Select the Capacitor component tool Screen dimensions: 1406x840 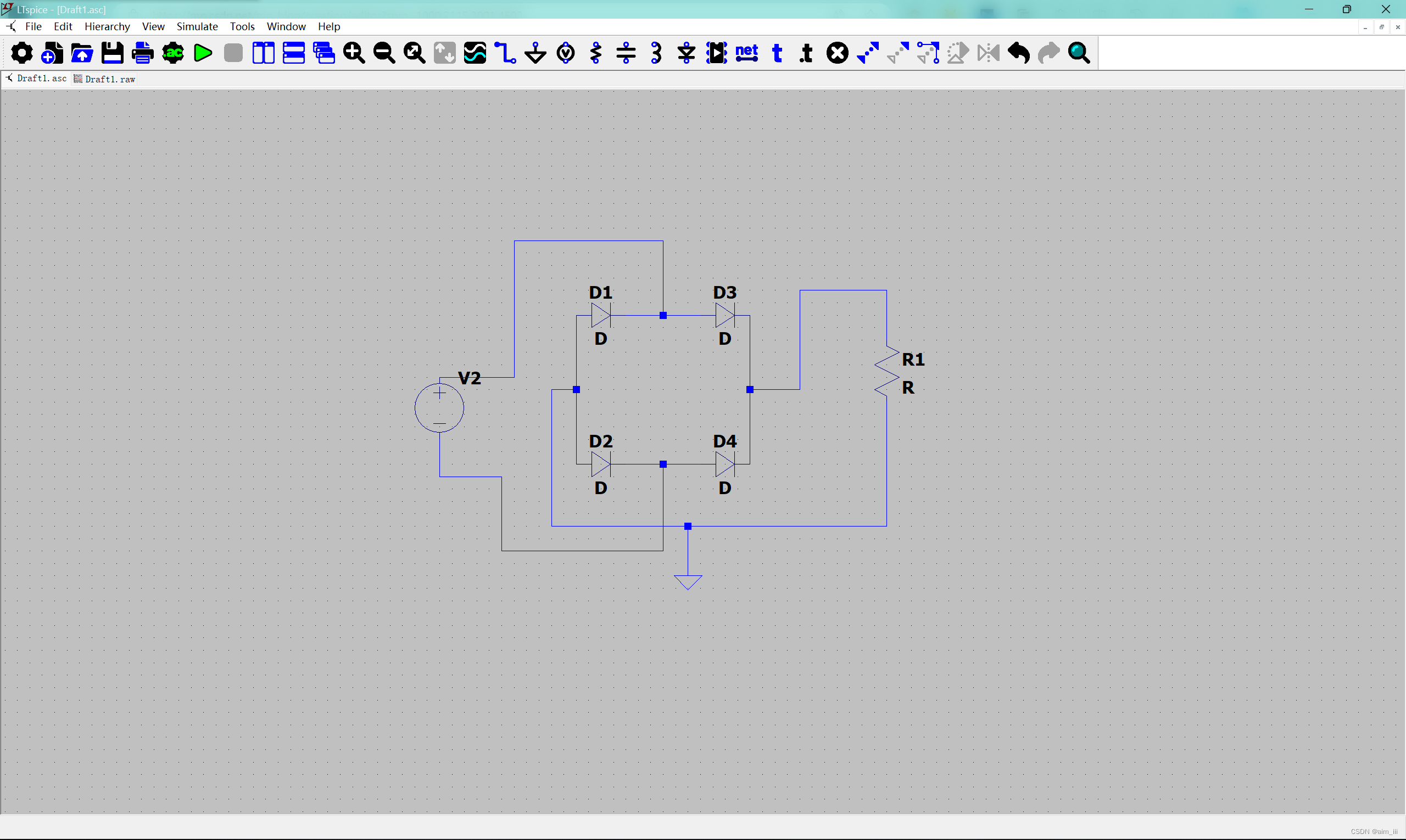(626, 53)
